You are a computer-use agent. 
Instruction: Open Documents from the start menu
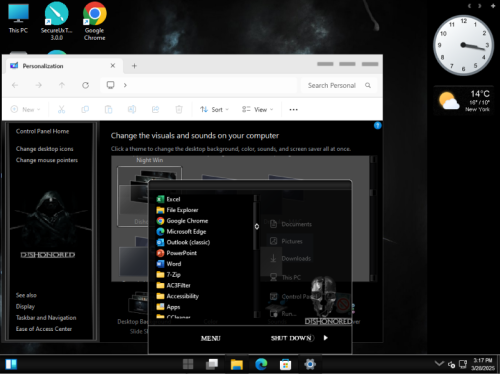click(x=291, y=224)
